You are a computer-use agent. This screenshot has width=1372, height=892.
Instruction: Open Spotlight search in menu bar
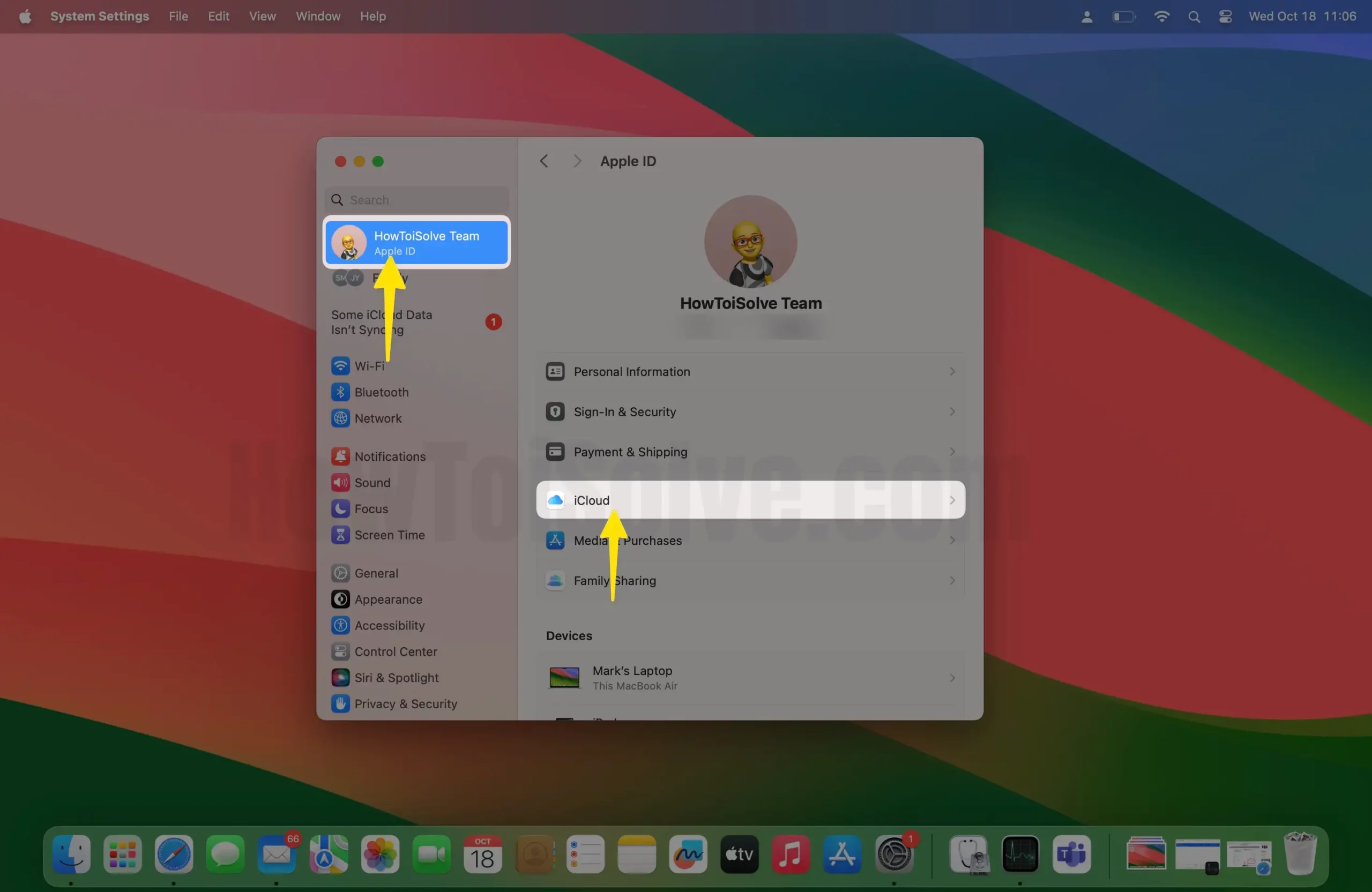coord(1194,16)
